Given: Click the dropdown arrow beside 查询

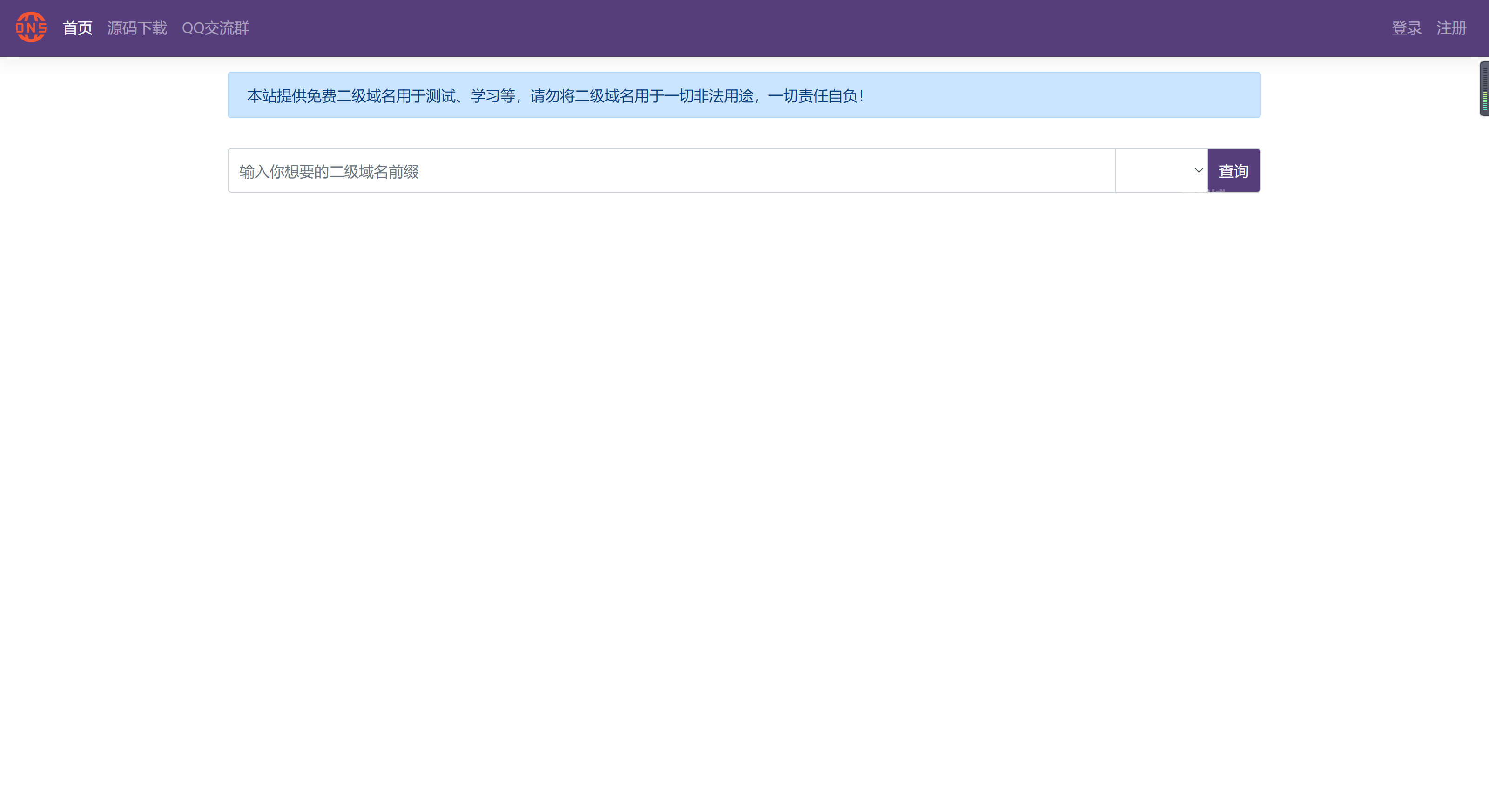Looking at the screenshot, I should 1197,170.
